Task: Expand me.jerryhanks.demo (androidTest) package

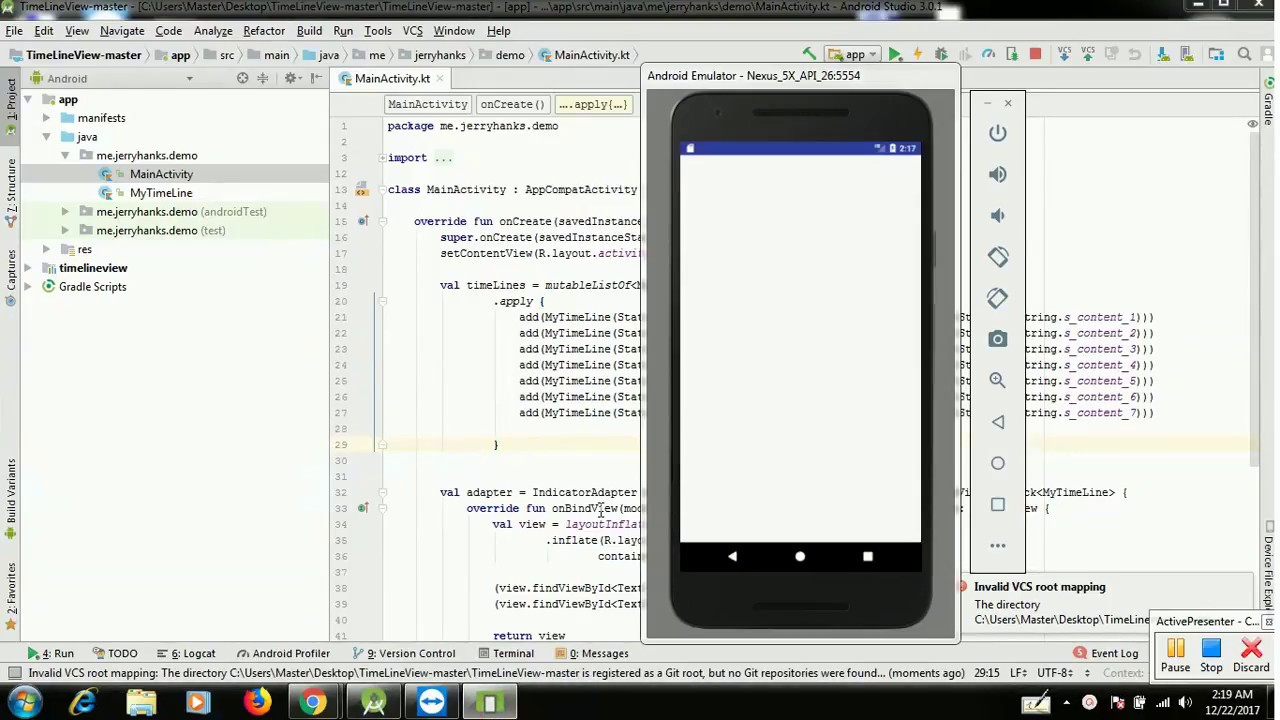Action: [65, 212]
